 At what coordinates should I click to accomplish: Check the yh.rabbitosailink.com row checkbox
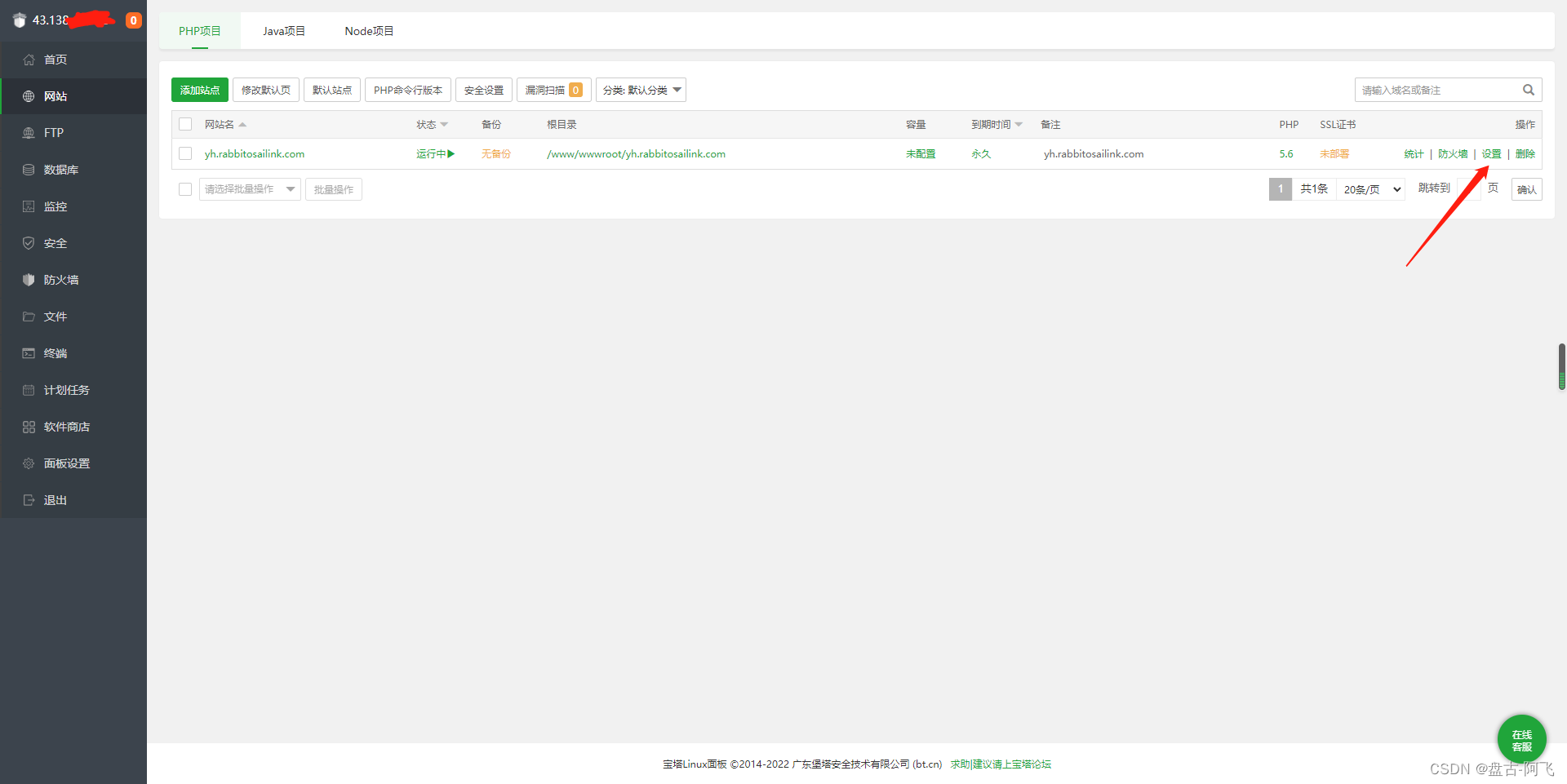[185, 153]
